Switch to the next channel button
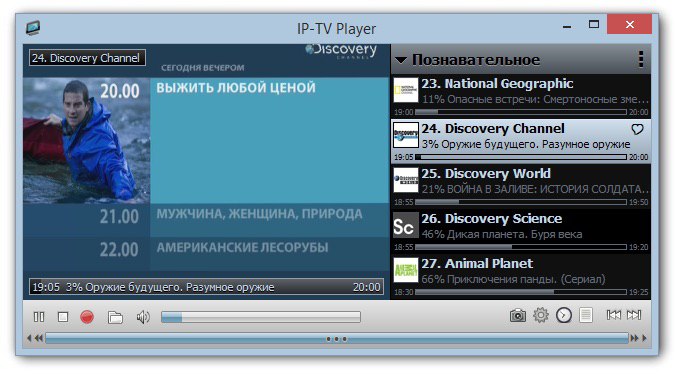The width and height of the screenshot is (676, 374). click(634, 315)
